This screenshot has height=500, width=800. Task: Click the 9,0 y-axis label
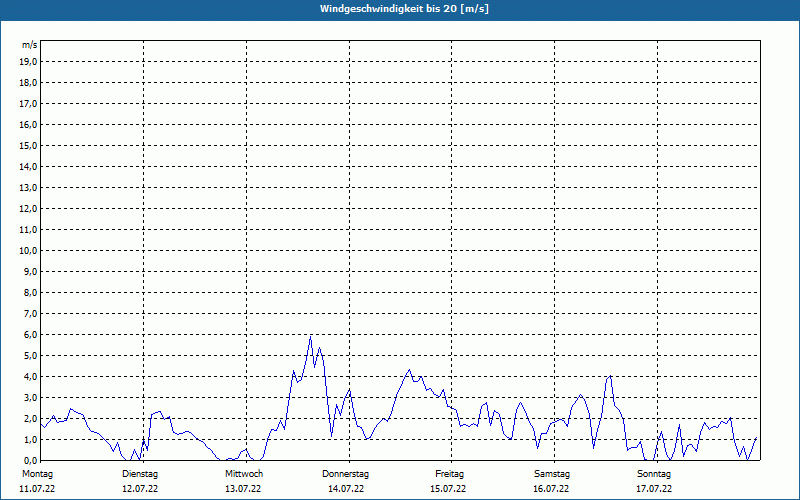[x=30, y=271]
